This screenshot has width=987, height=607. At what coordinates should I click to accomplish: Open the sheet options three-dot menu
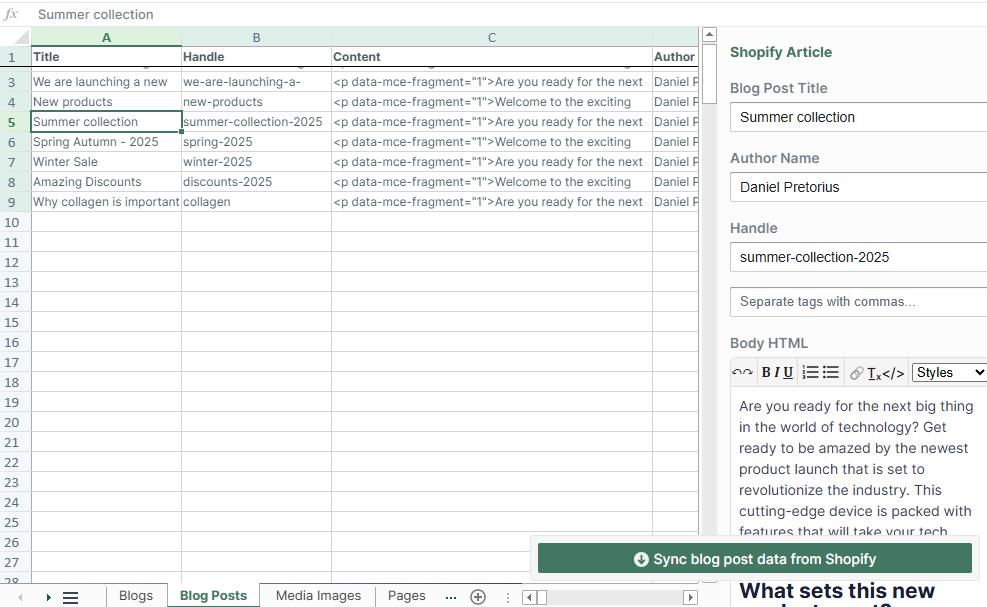tap(506, 596)
